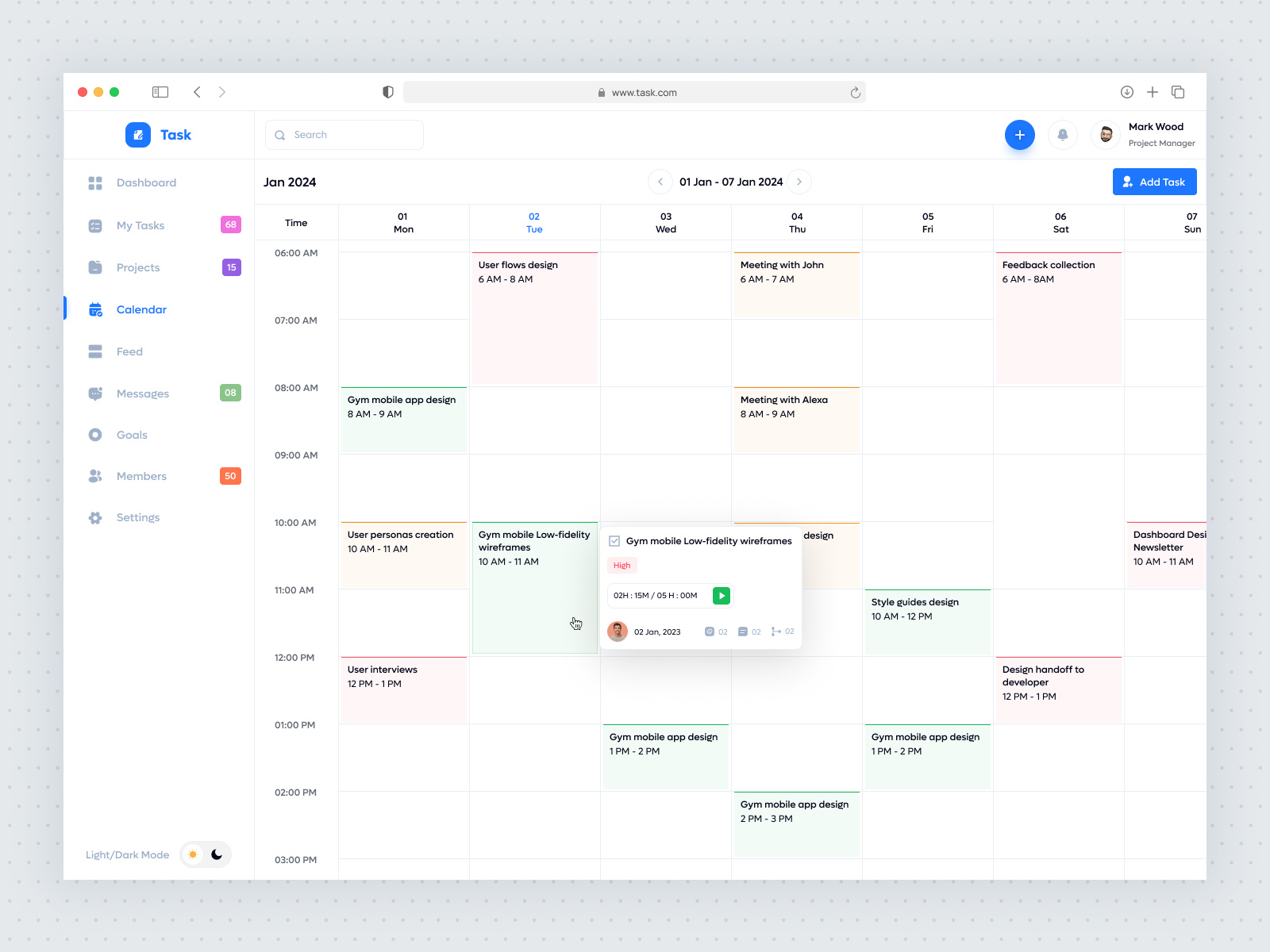Open My Tasks via its sidebar icon
The height and width of the screenshot is (952, 1270).
[x=94, y=225]
